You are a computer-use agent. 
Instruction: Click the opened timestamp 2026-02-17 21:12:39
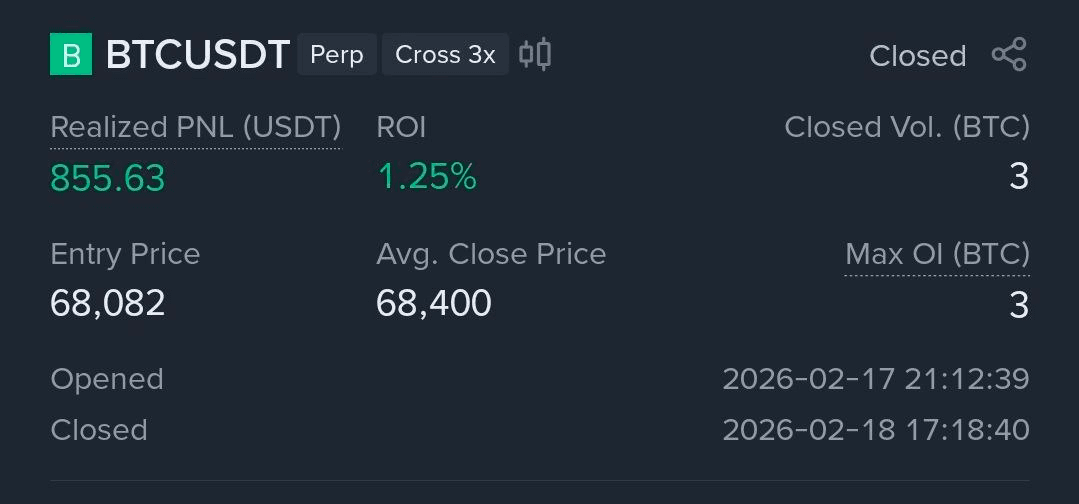click(875, 380)
